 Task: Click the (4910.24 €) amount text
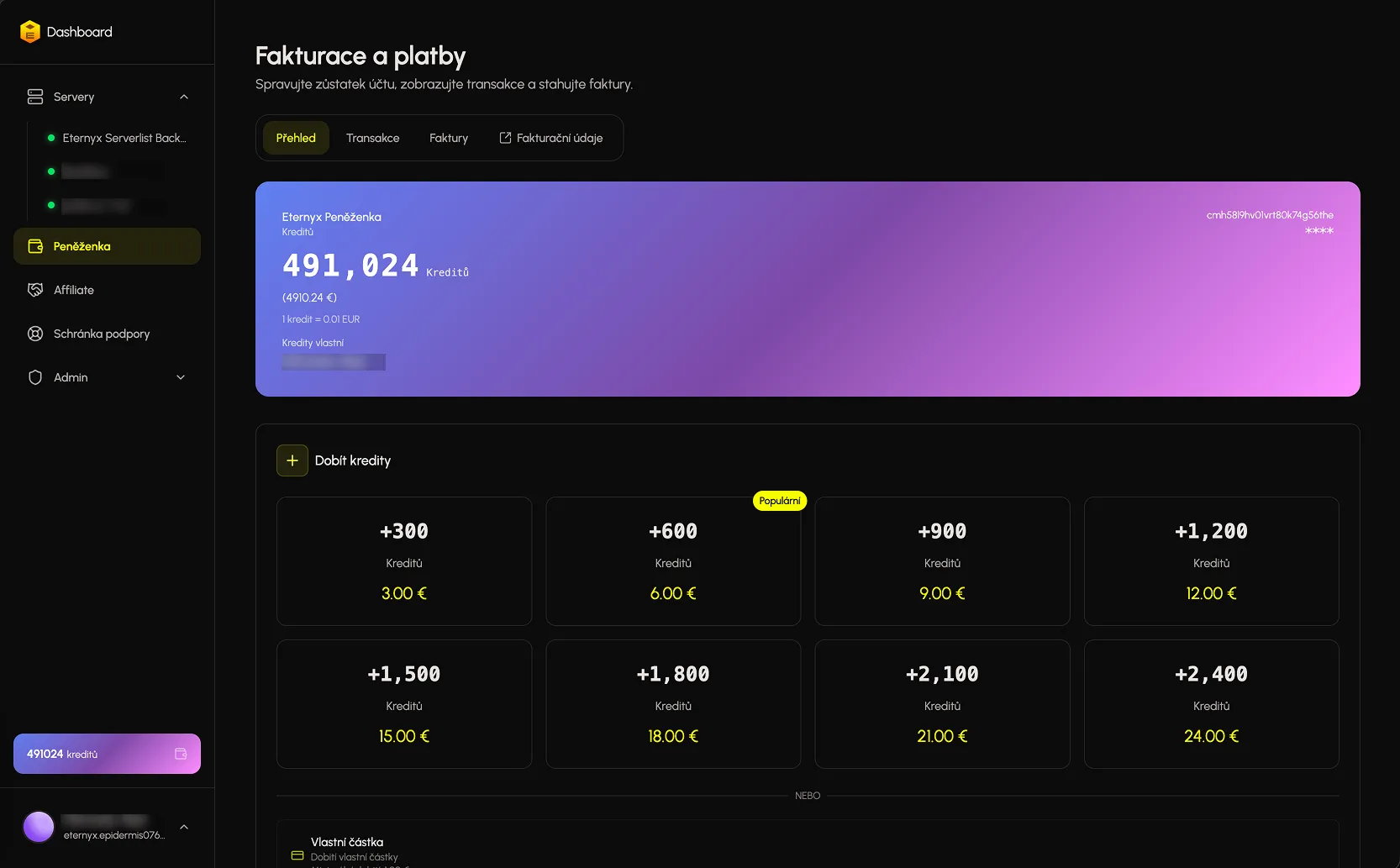click(309, 297)
